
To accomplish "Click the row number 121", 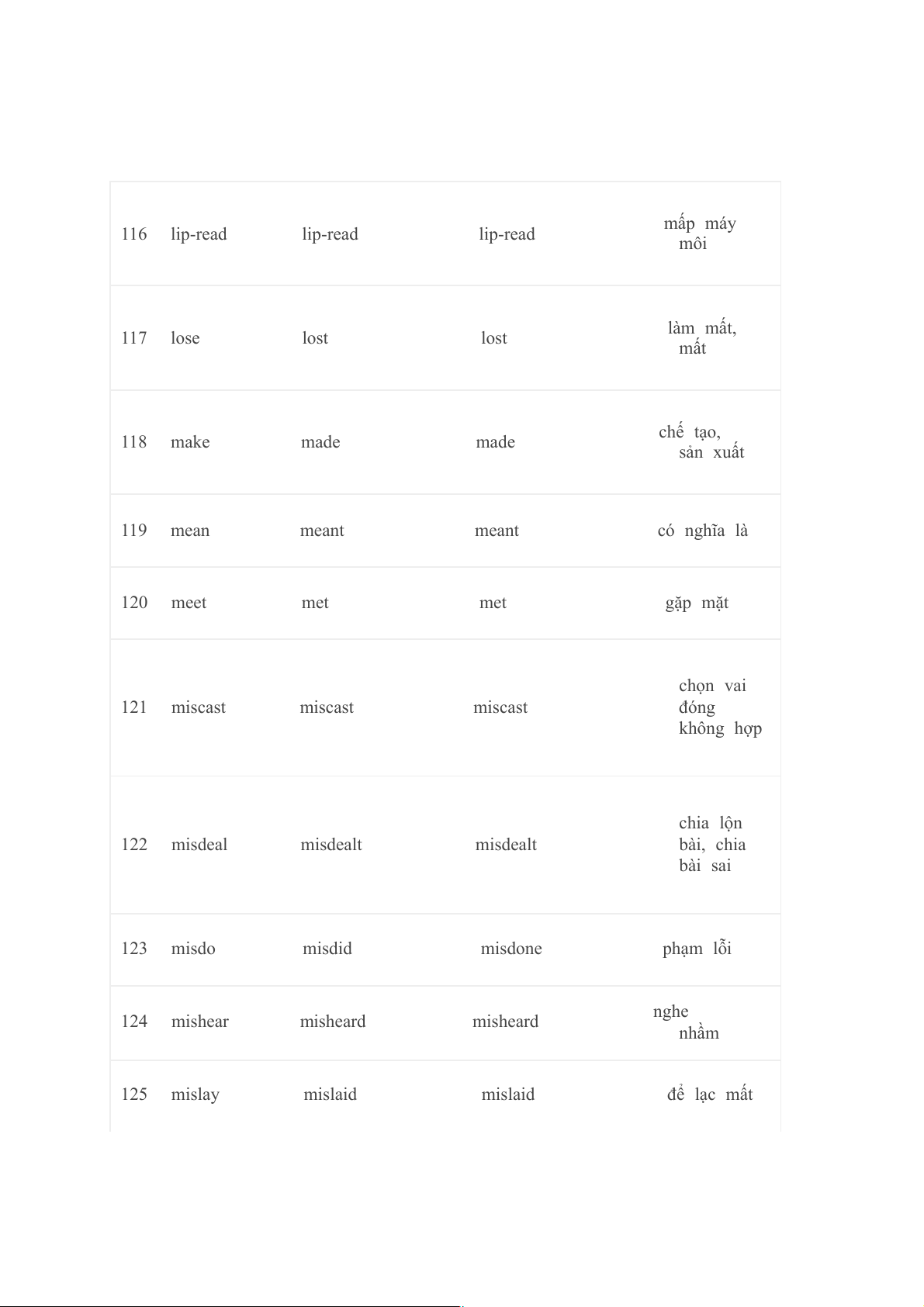I will (x=133, y=707).
